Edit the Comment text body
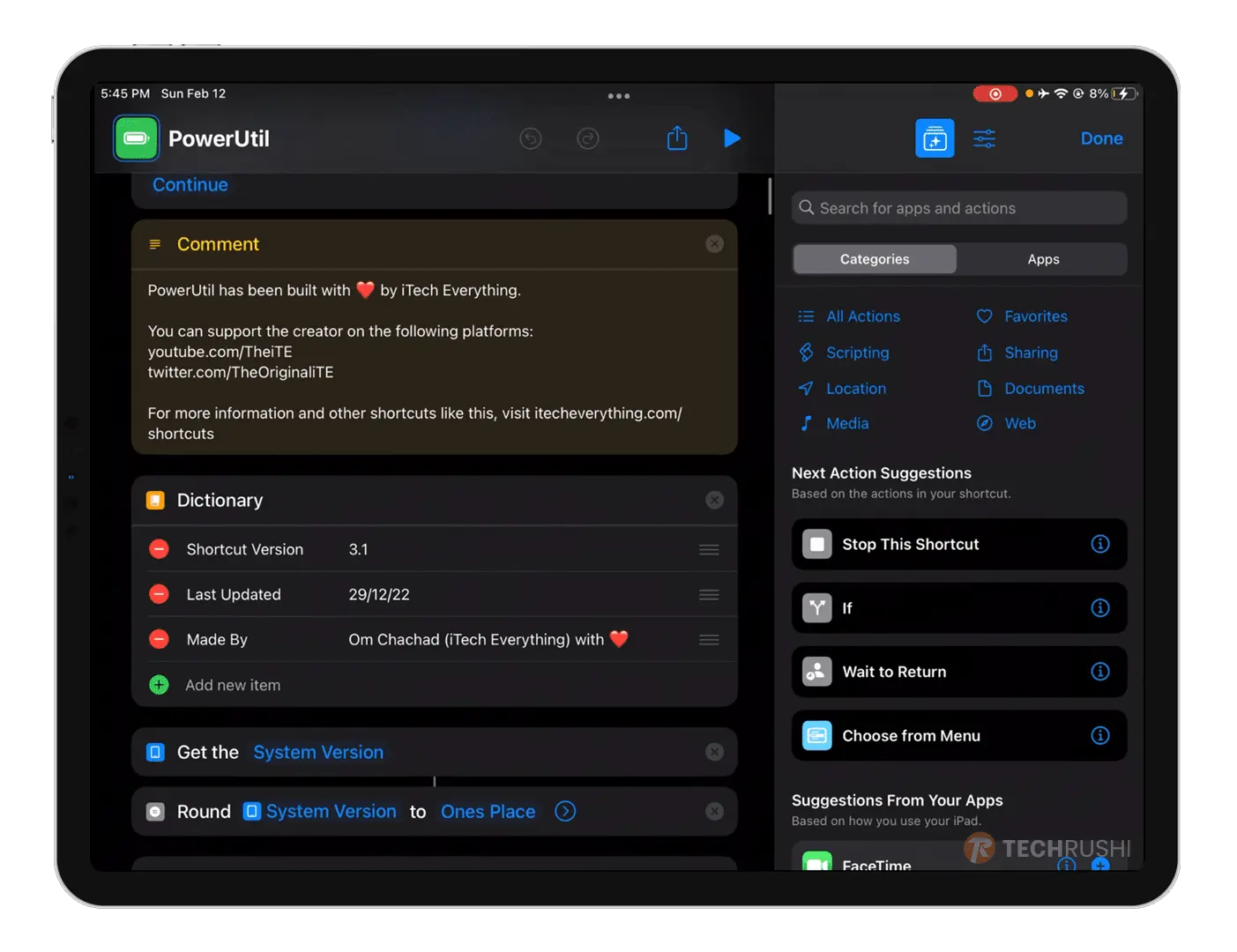 pos(434,361)
